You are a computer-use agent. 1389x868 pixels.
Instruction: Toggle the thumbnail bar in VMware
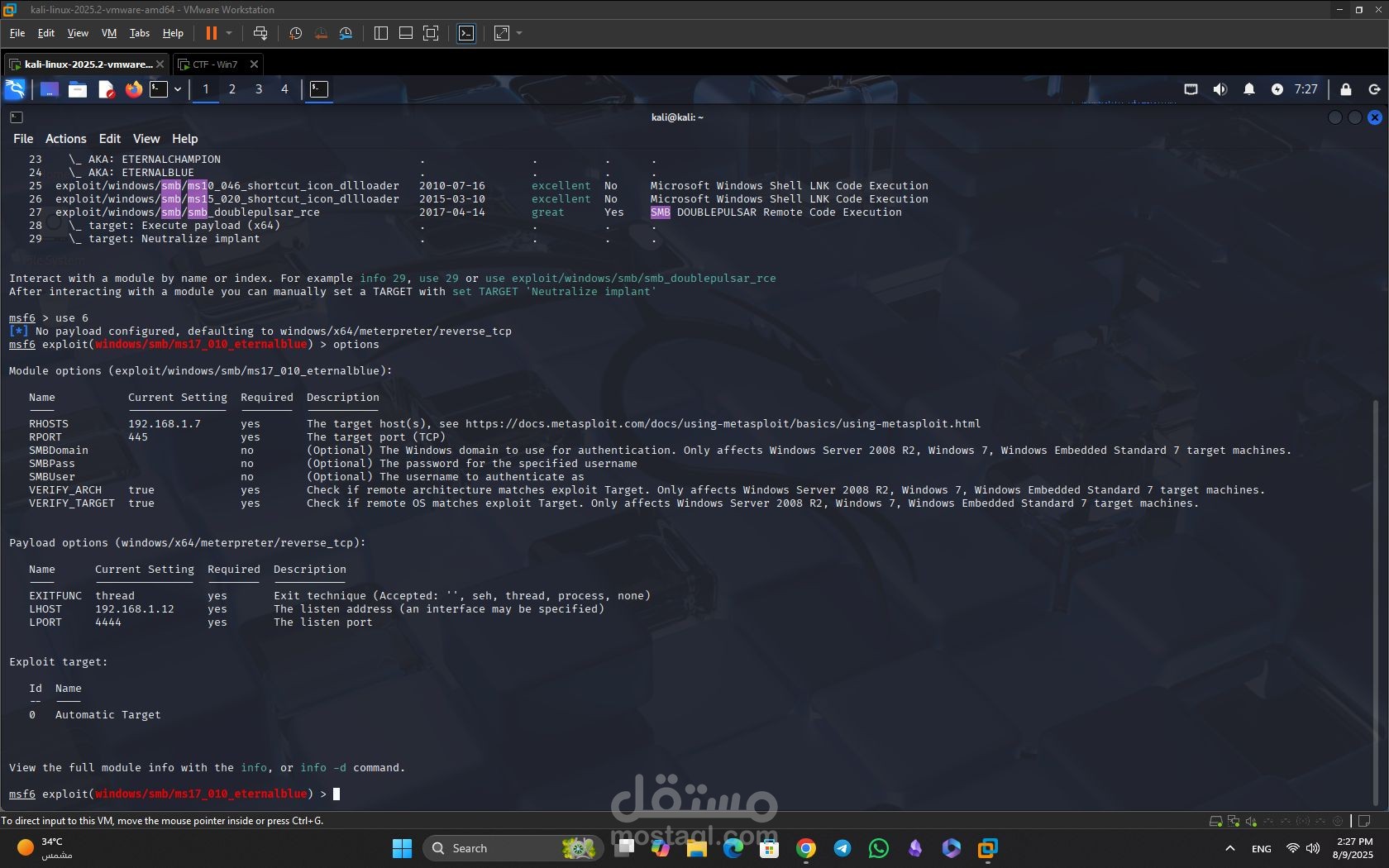point(406,33)
